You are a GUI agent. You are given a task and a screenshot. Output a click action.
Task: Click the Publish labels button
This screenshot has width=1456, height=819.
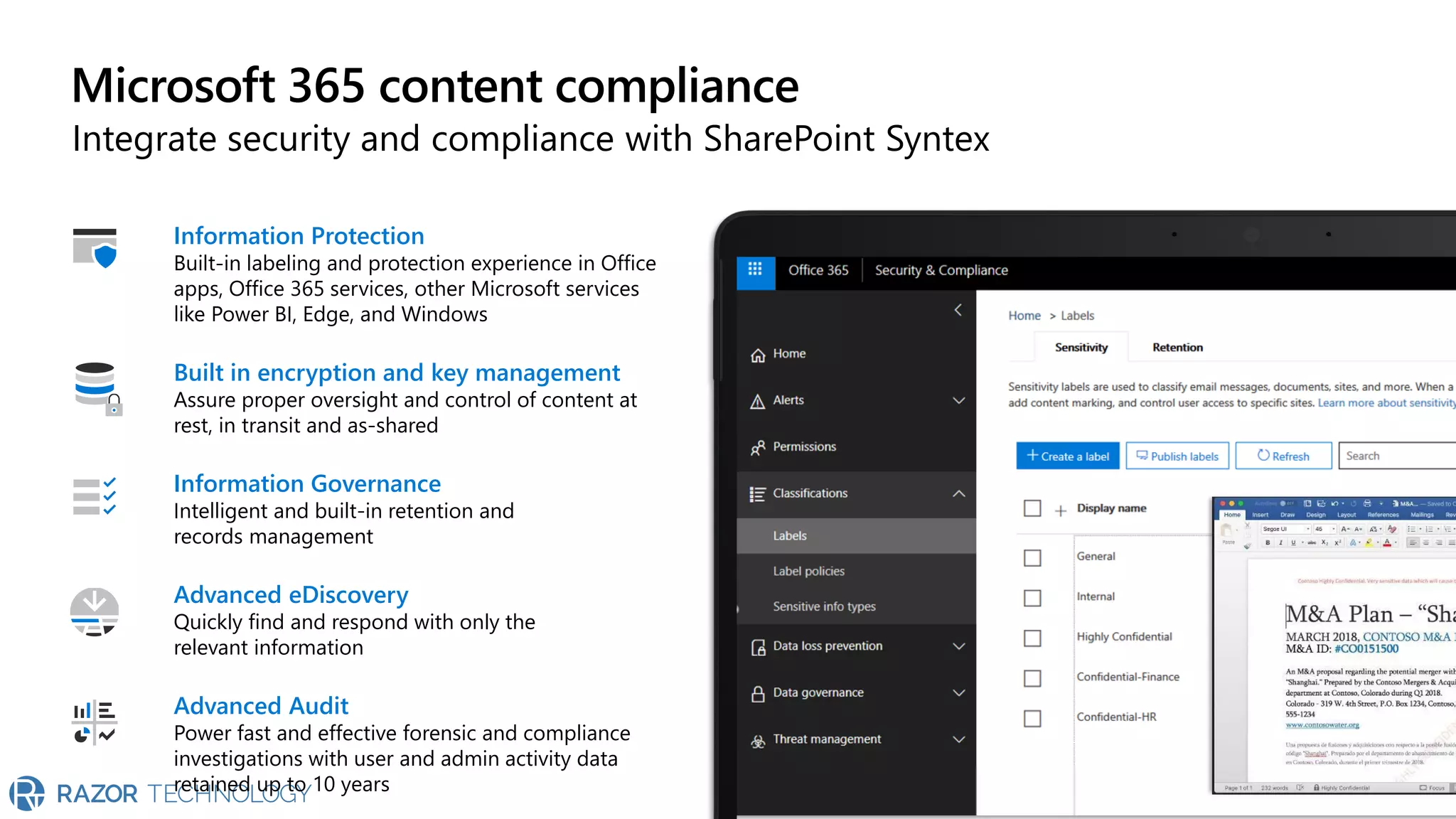click(x=1177, y=456)
